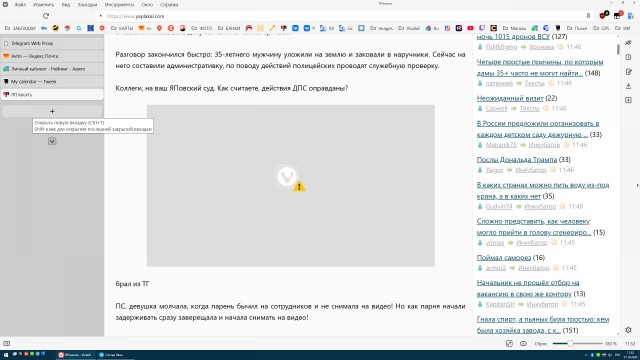Open 'Четыре простые причины' topic link
640x360 pixels.
(x=540, y=68)
